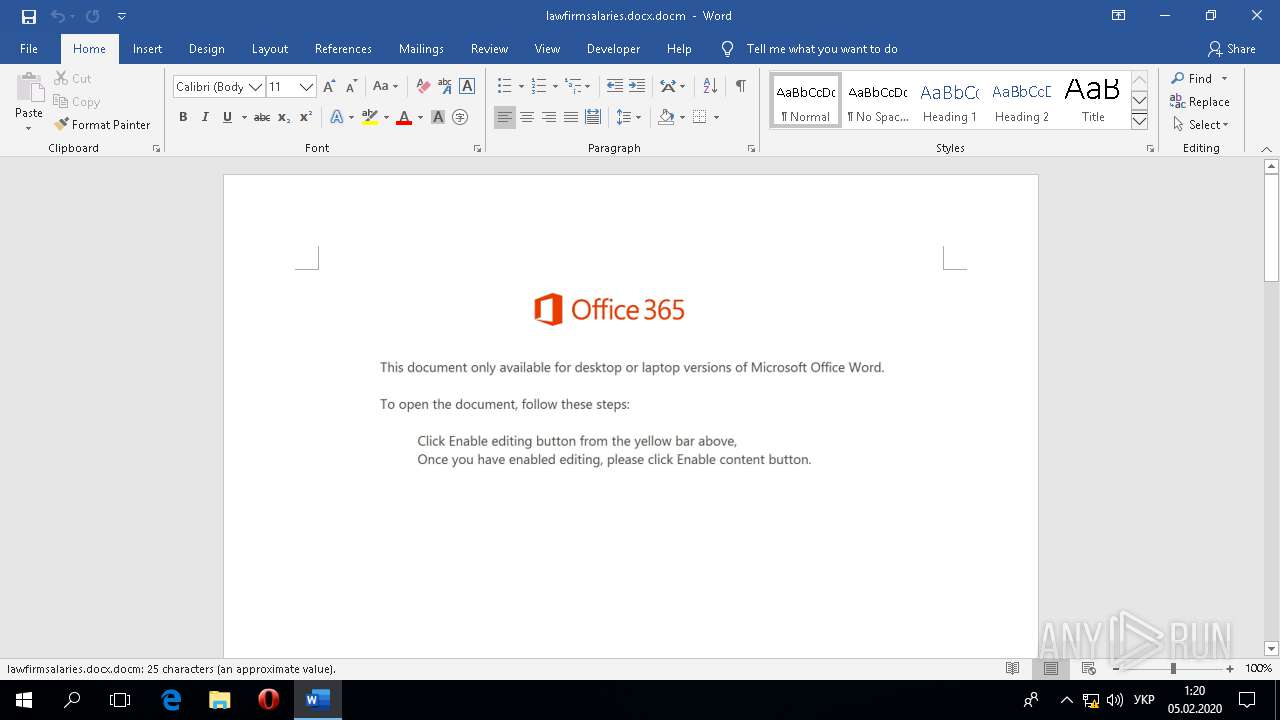This screenshot has height=720, width=1280.
Task: Apply subscript formatting
Action: (x=284, y=117)
